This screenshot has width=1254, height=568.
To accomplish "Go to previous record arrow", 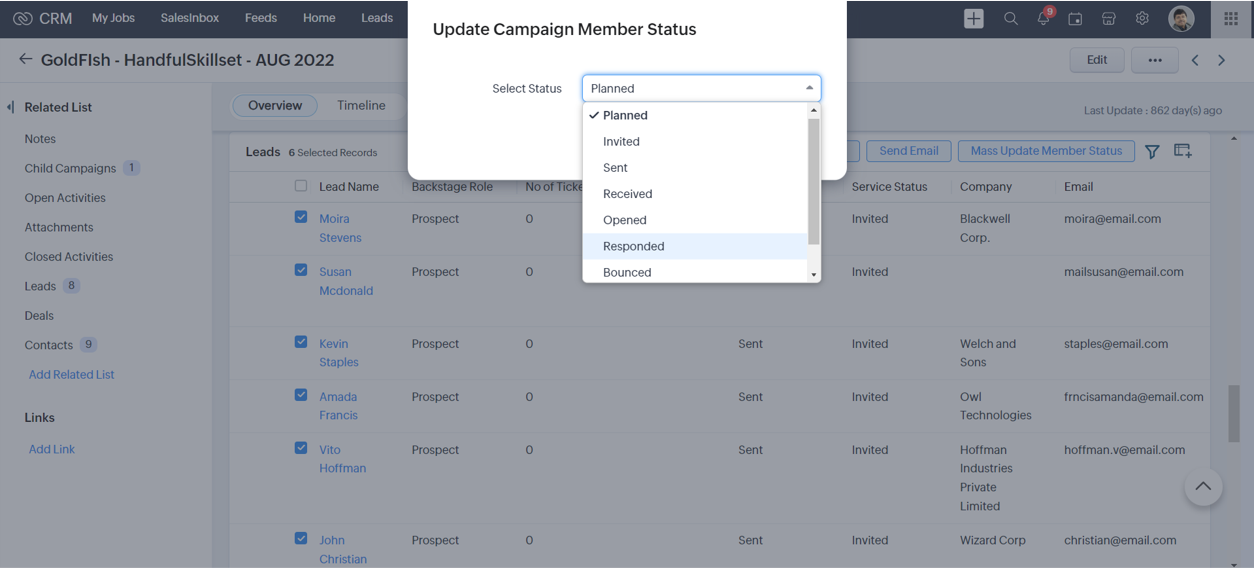I will [x=1195, y=60].
